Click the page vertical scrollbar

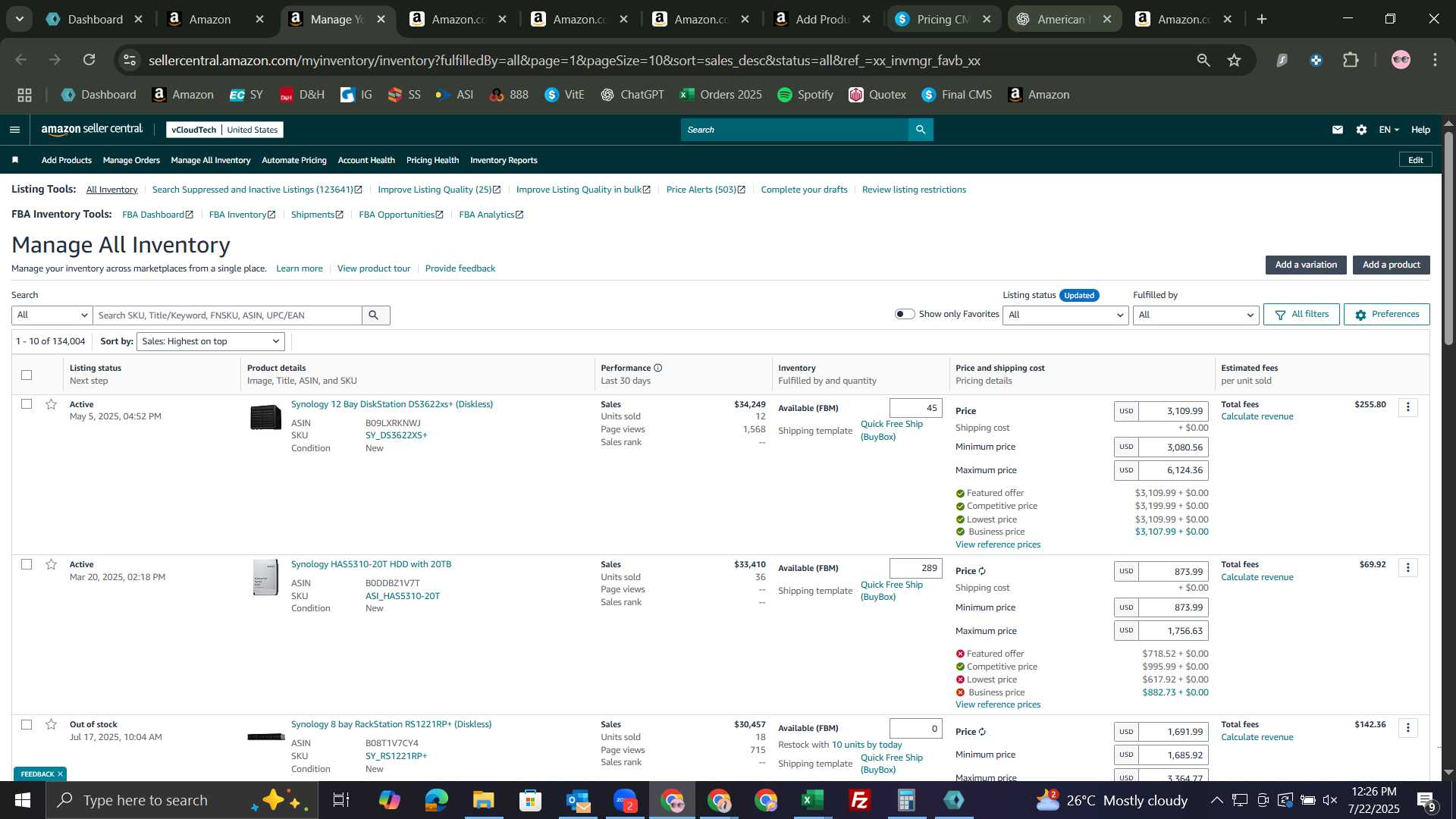tap(1448, 239)
